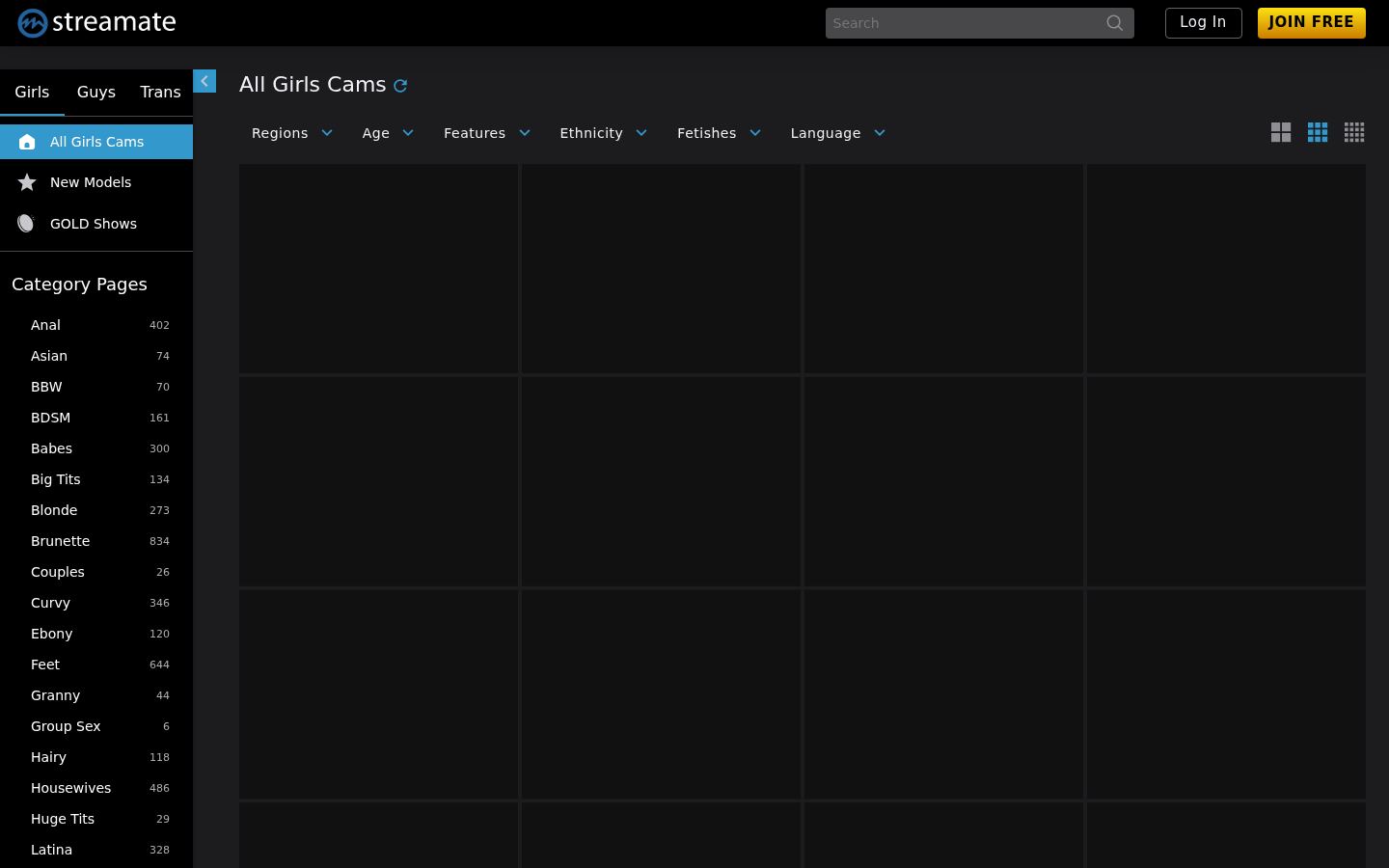Click the star icon for New Models
The width and height of the screenshot is (1389, 868).
pyautogui.click(x=27, y=182)
